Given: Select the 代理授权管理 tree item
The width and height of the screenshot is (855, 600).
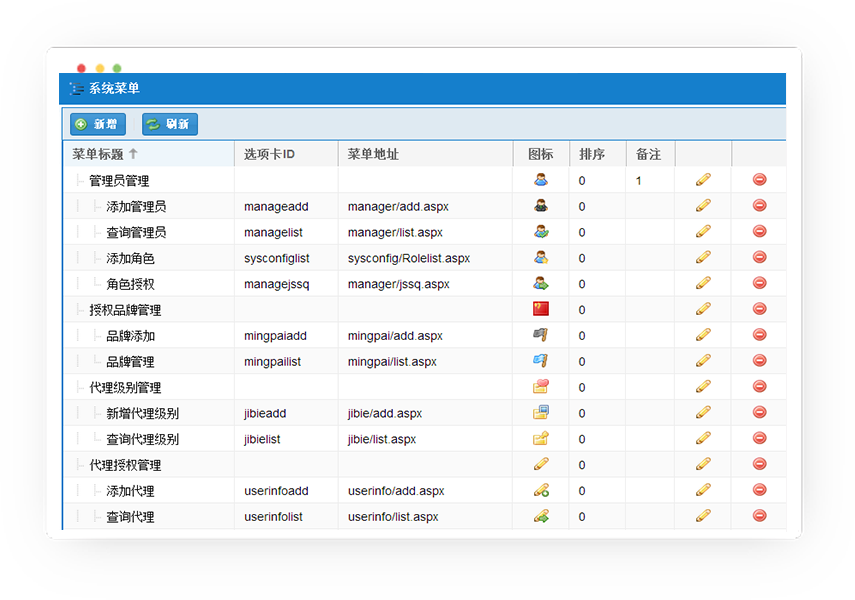Looking at the screenshot, I should (124, 465).
